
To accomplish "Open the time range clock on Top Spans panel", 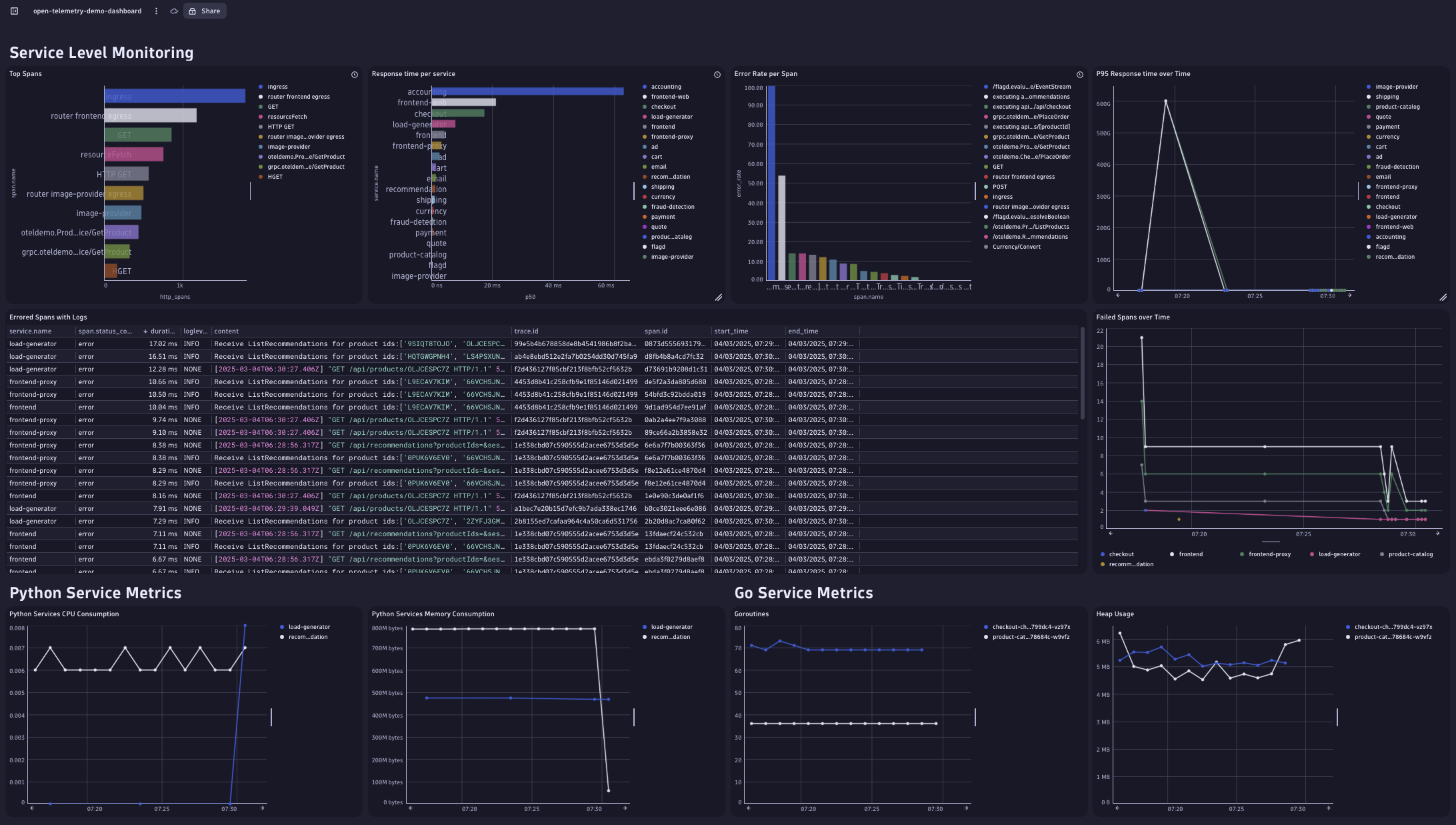I will (x=354, y=75).
